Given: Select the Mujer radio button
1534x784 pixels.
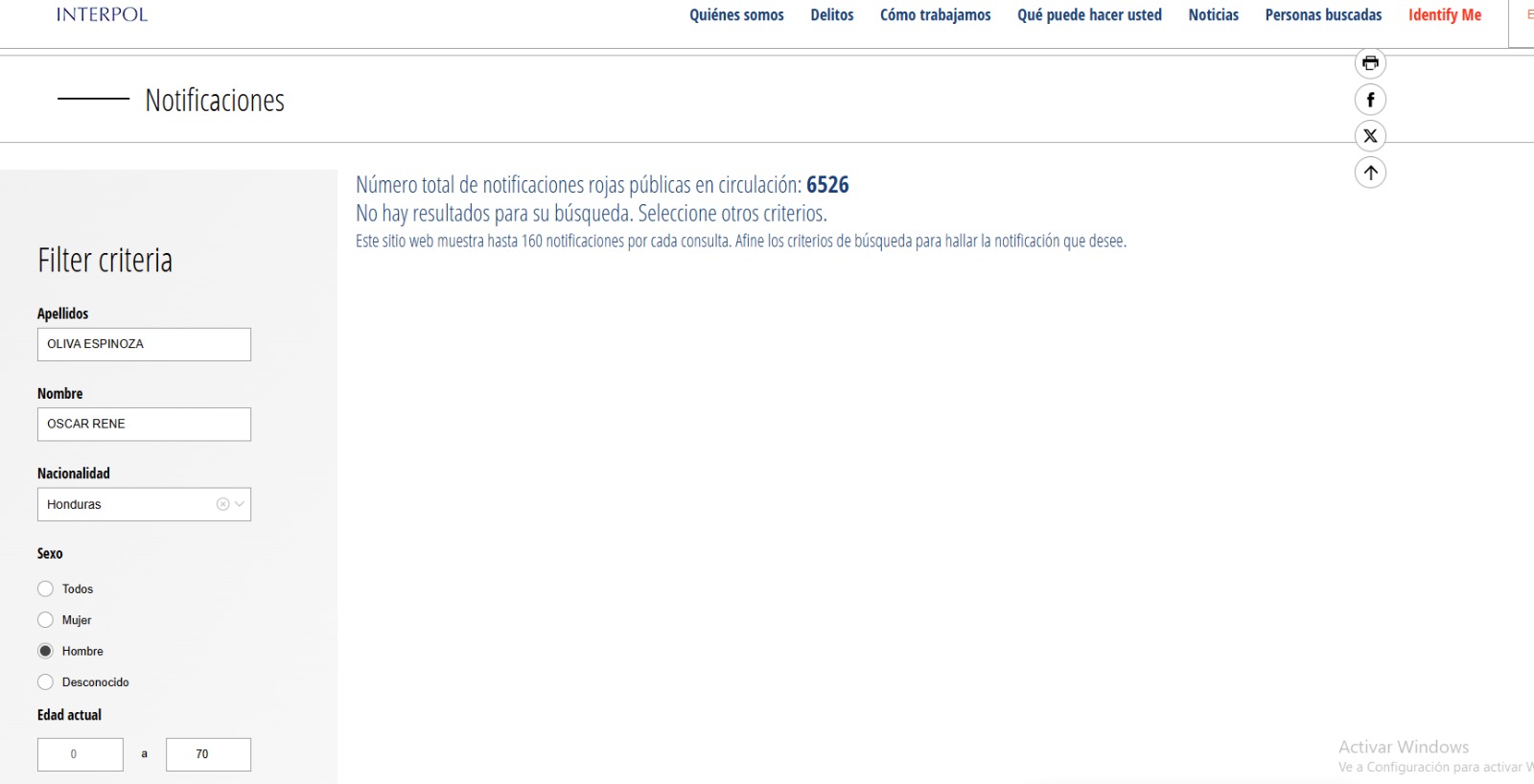Looking at the screenshot, I should tap(45, 620).
